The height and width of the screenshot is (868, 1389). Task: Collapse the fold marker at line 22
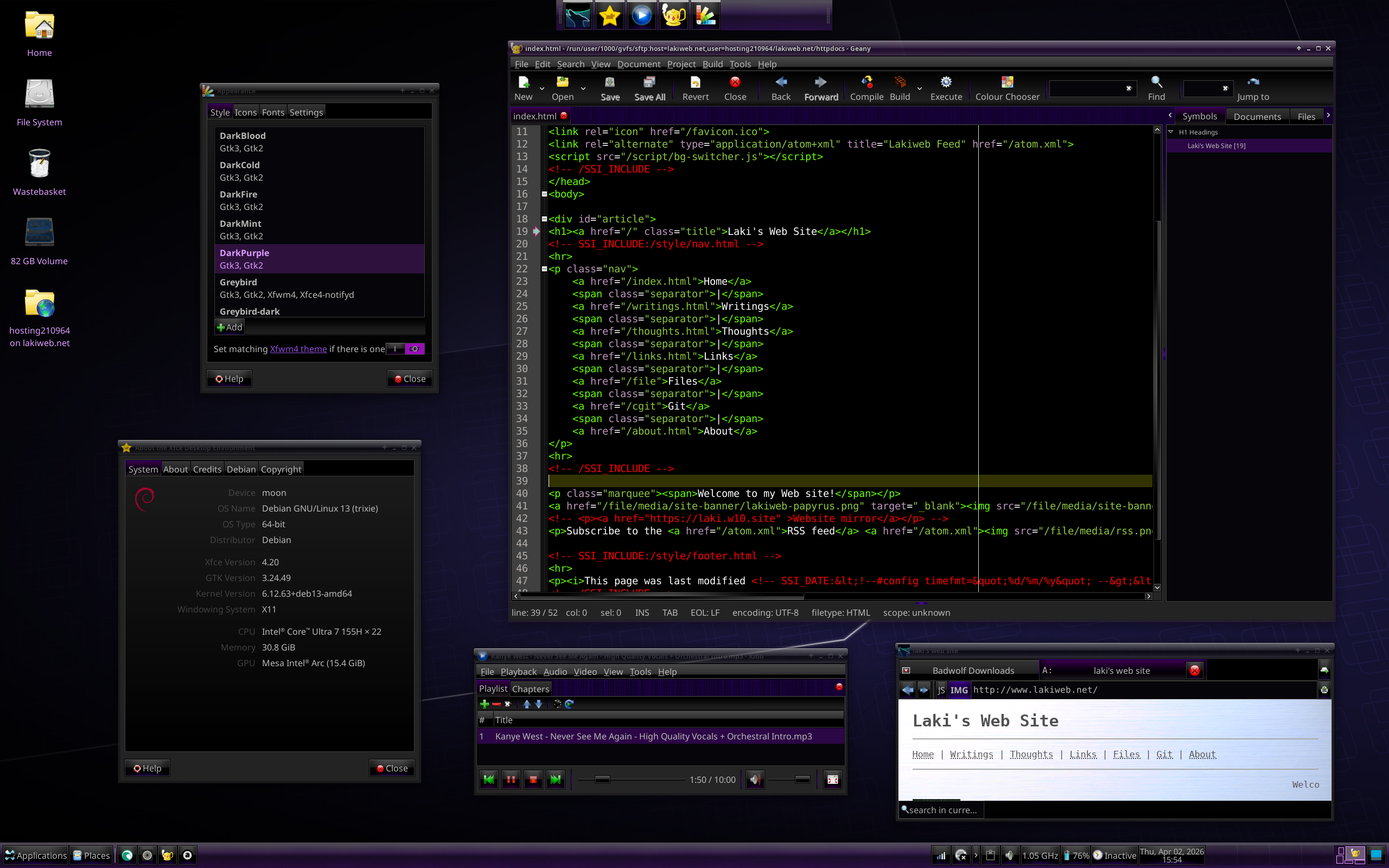click(544, 269)
